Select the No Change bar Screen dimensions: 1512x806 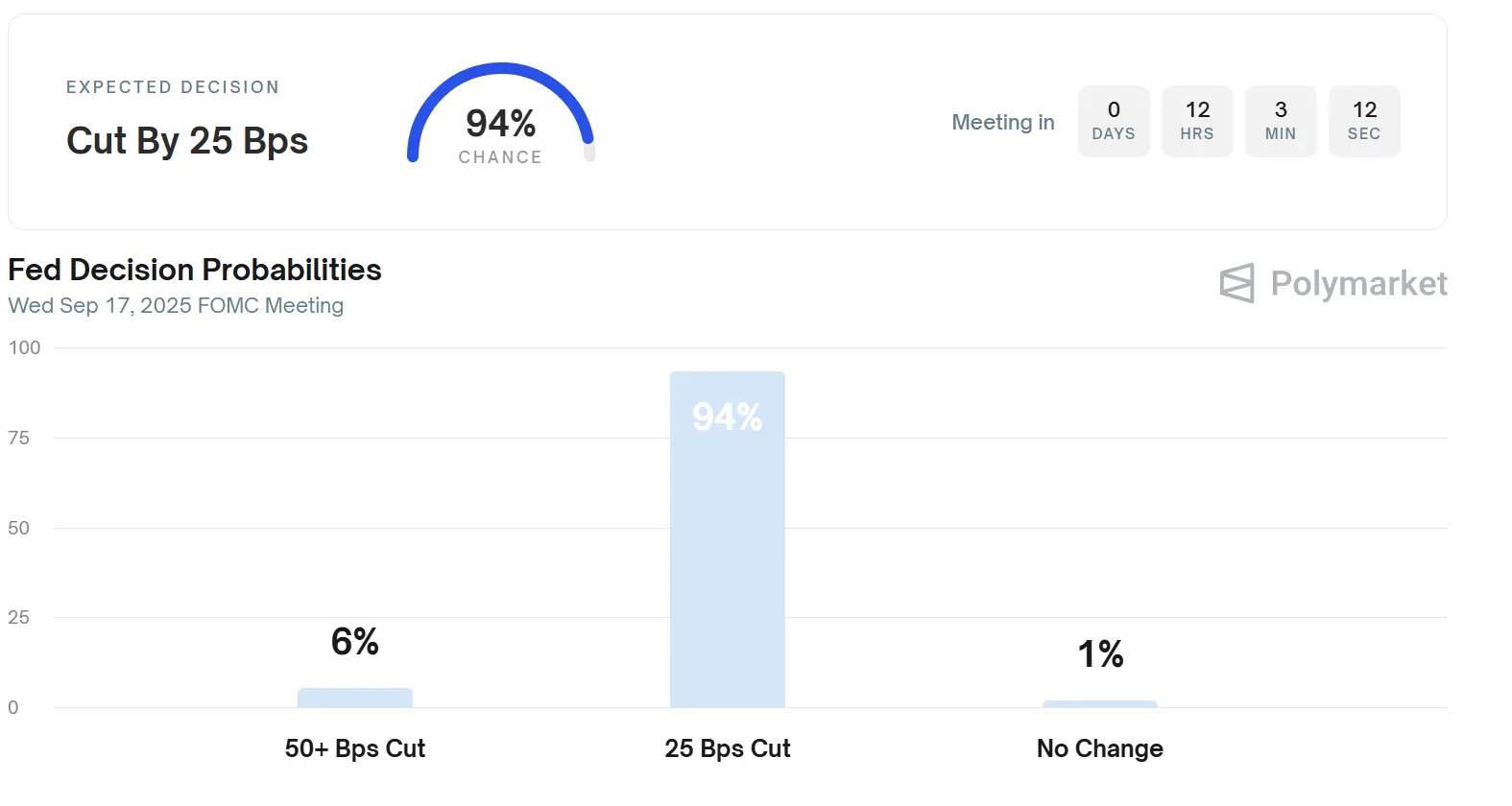1099,704
